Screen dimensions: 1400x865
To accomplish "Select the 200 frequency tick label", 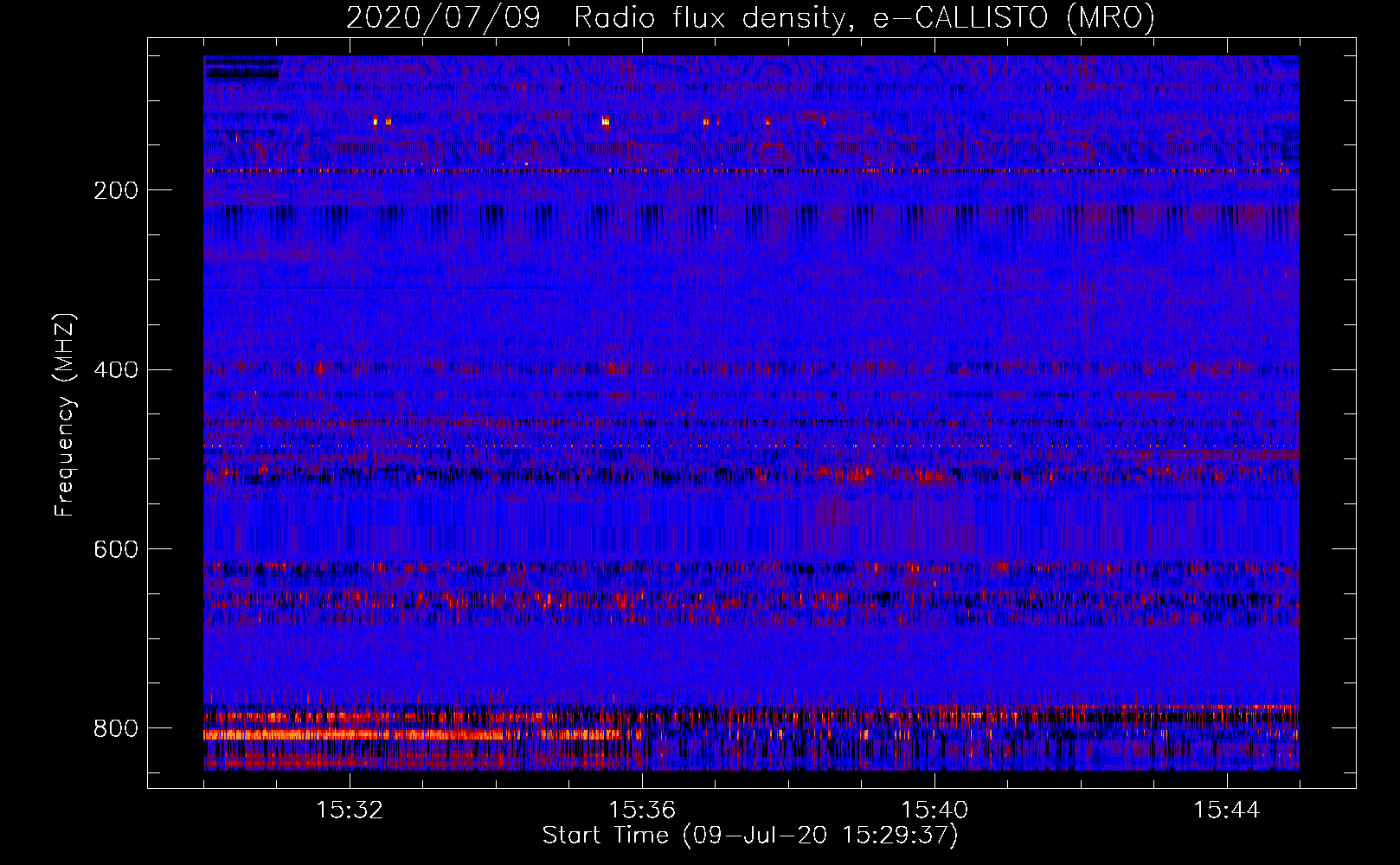I will (x=116, y=190).
